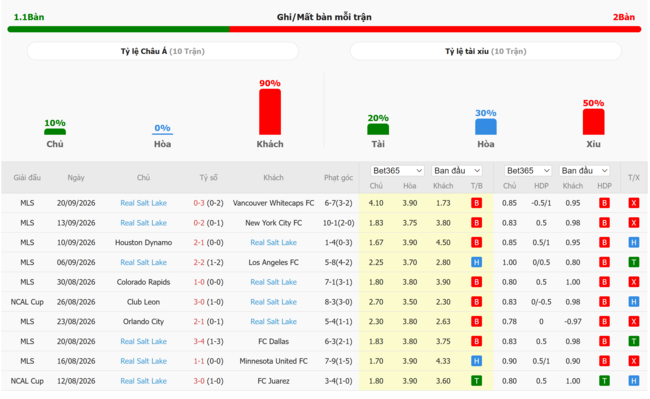
Task: Click T/X badge X in Orlando City row
Action: coord(633,322)
